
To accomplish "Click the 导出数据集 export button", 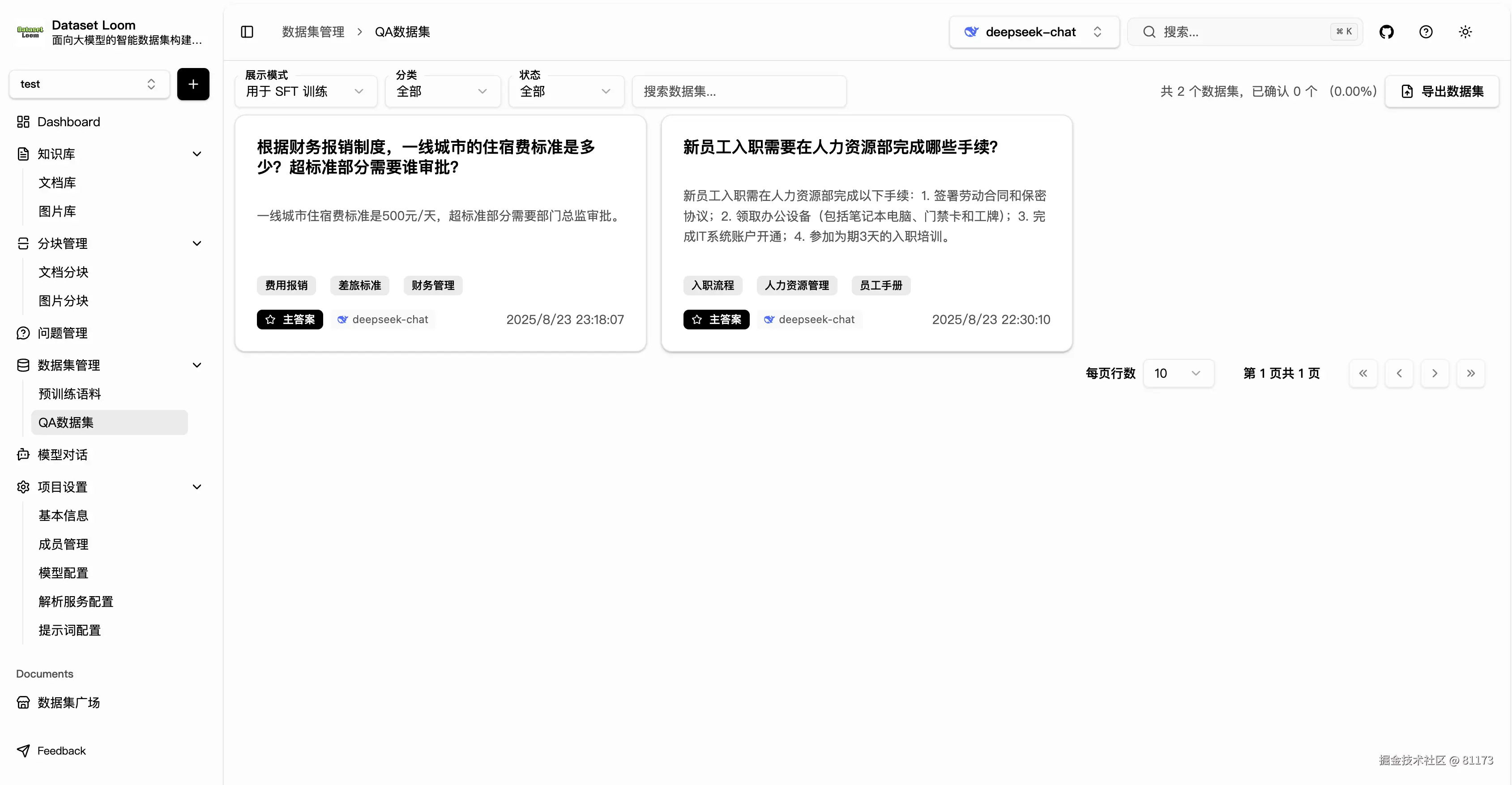I will pyautogui.click(x=1442, y=91).
